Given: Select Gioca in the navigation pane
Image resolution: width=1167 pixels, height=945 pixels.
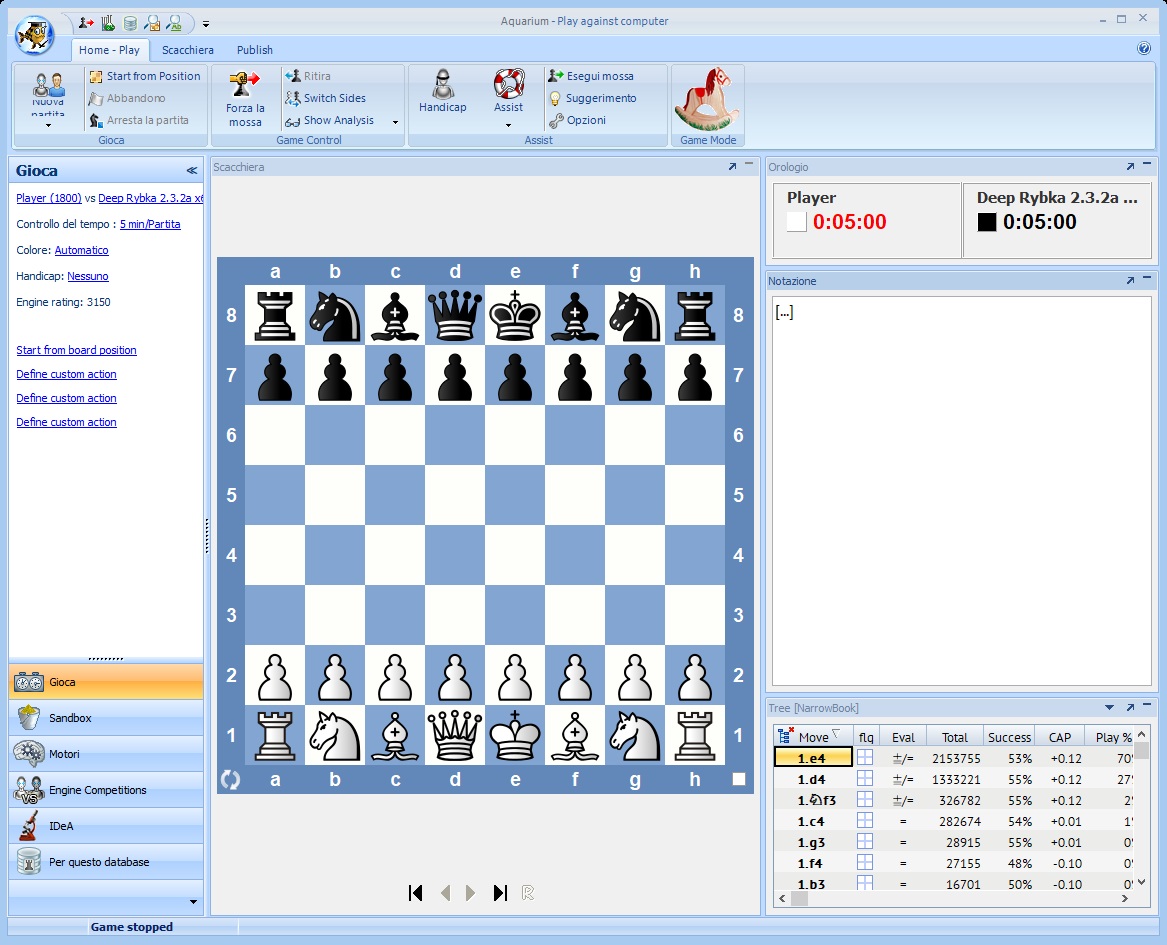Looking at the screenshot, I should coord(106,682).
